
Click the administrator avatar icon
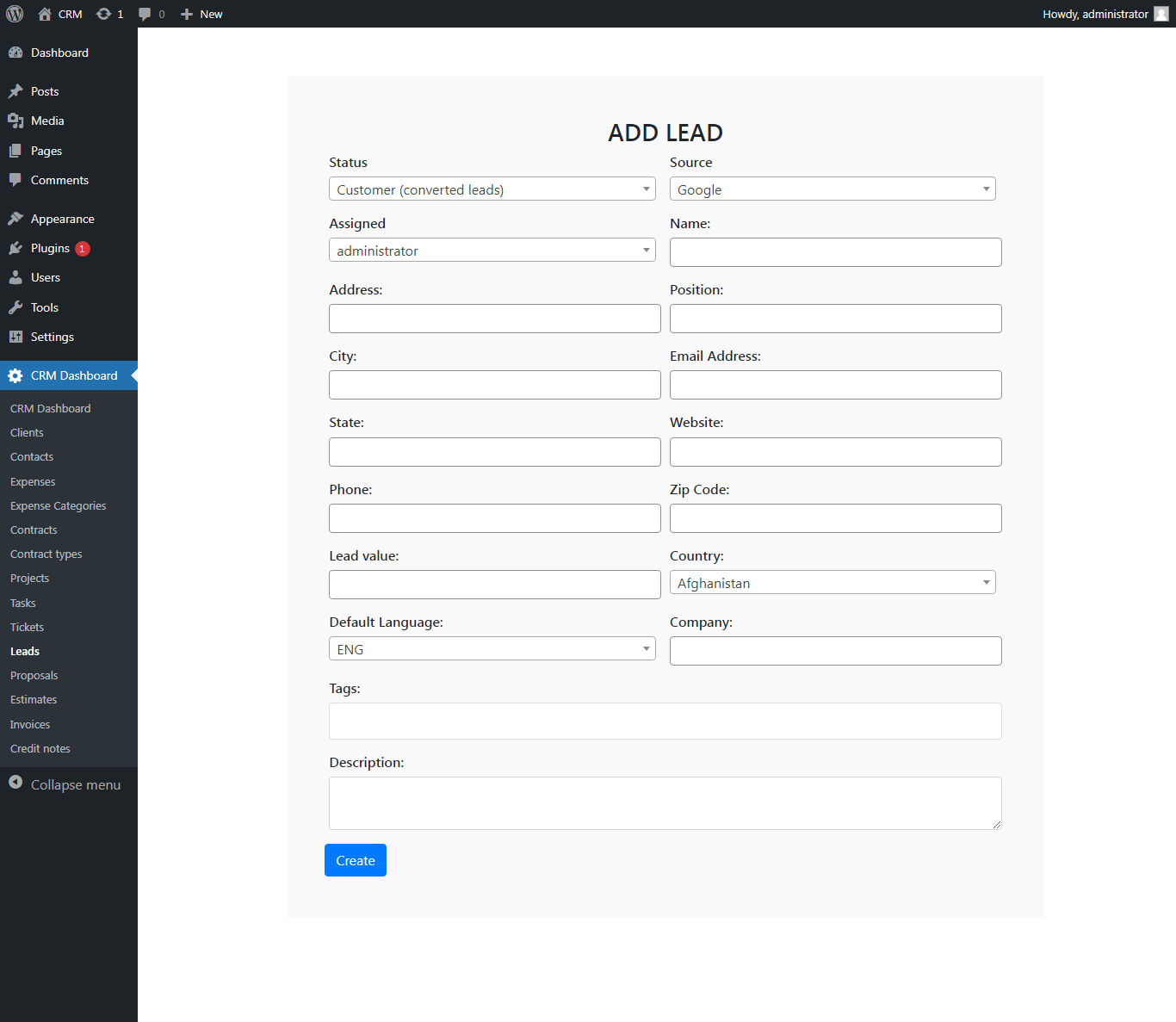pyautogui.click(x=1161, y=14)
